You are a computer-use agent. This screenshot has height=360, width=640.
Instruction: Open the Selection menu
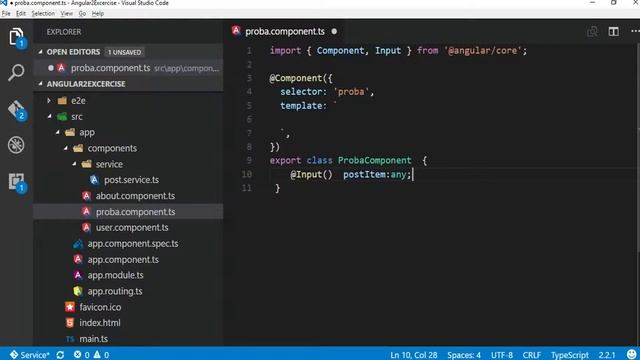coord(43,13)
